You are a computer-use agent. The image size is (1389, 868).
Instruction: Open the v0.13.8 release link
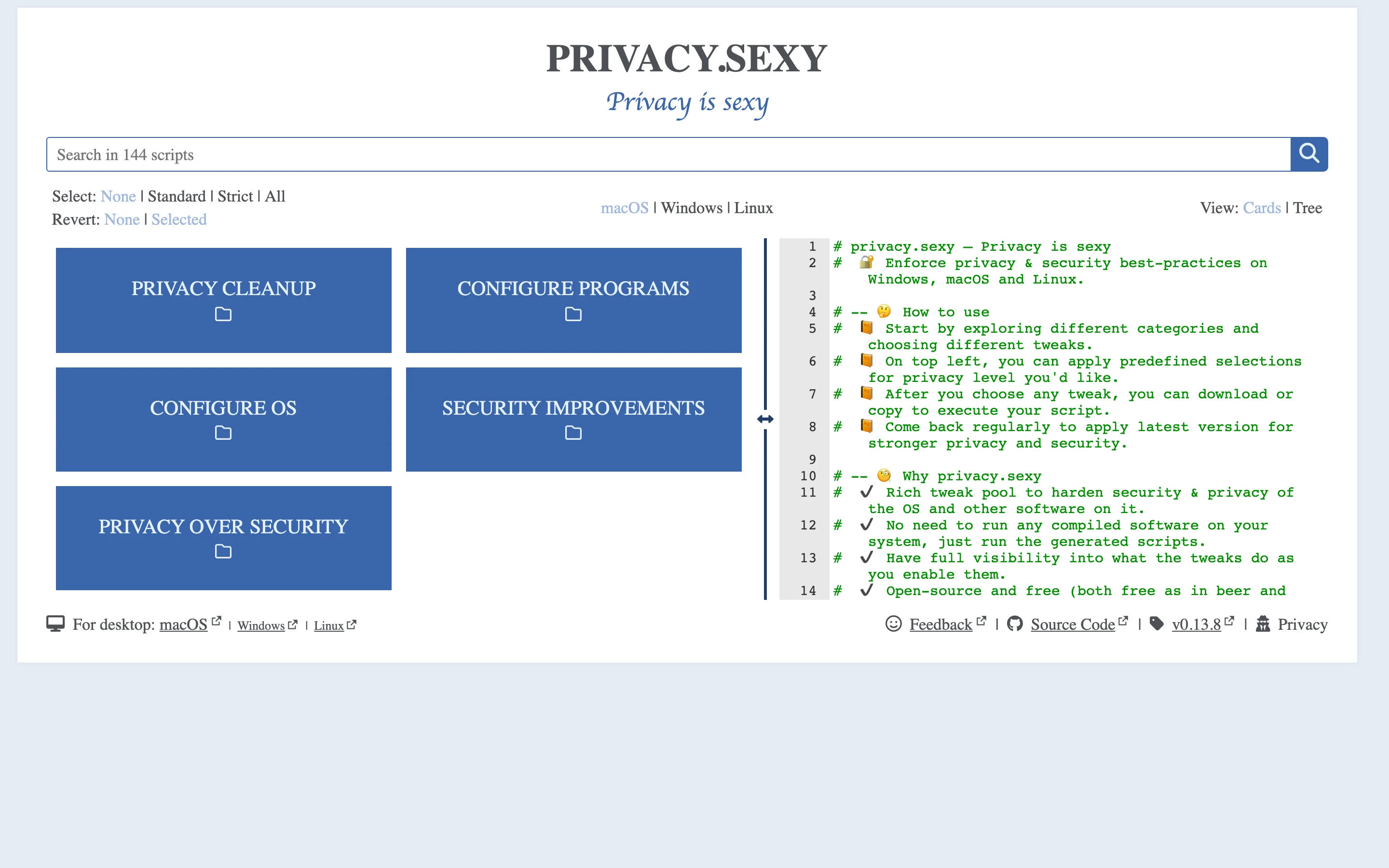tap(1196, 624)
